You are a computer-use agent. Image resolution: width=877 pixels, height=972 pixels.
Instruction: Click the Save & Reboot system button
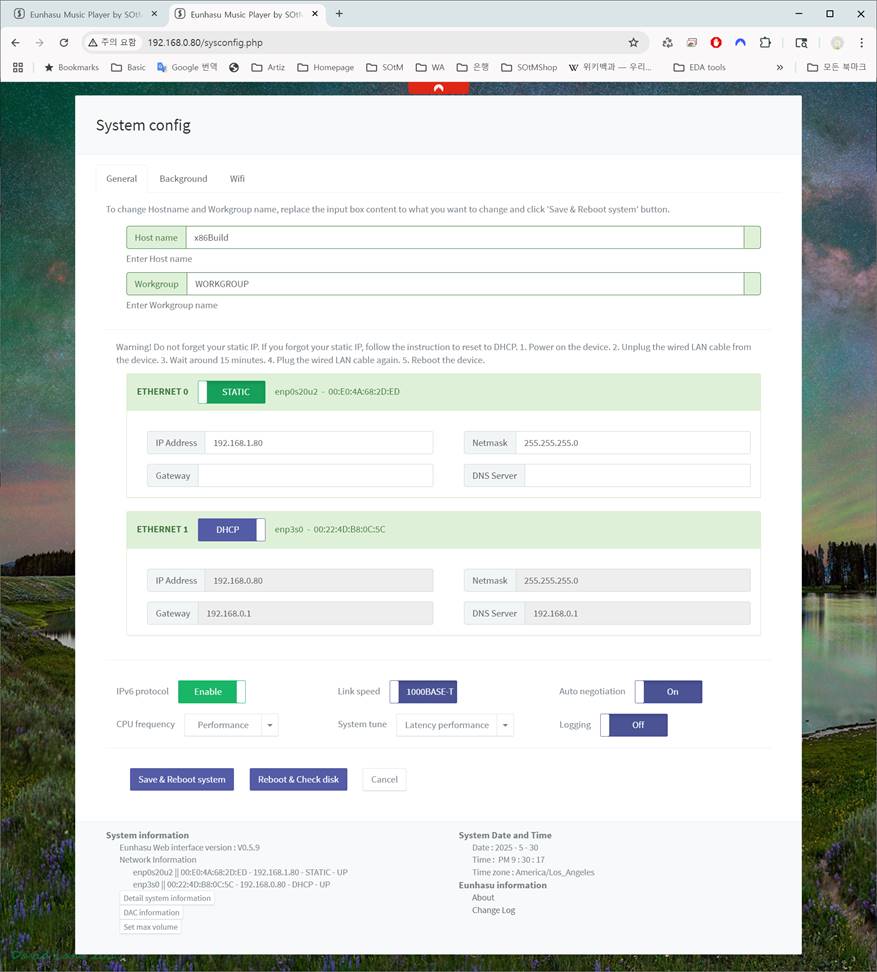pyautogui.click(x=181, y=780)
